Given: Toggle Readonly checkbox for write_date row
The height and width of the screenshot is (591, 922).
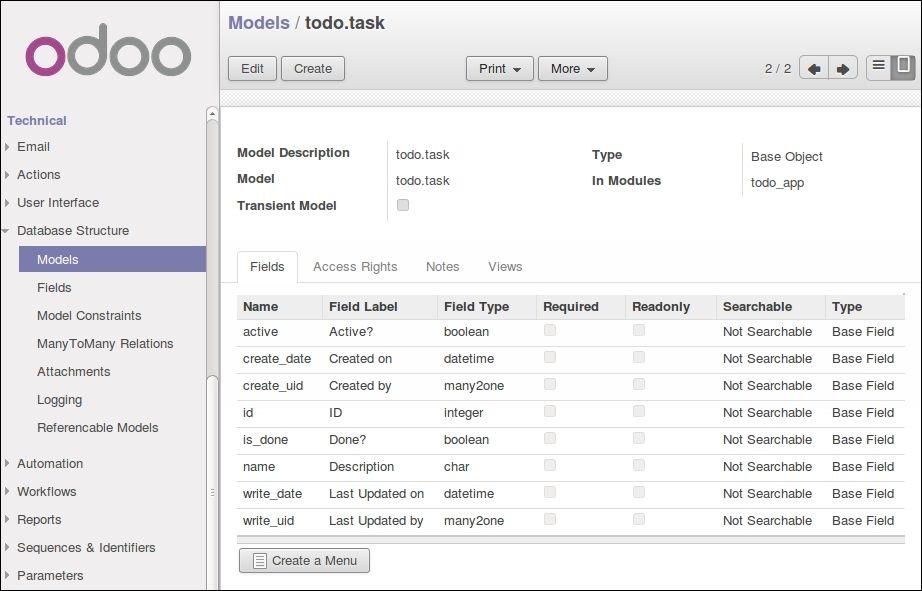Looking at the screenshot, I should [x=639, y=493].
